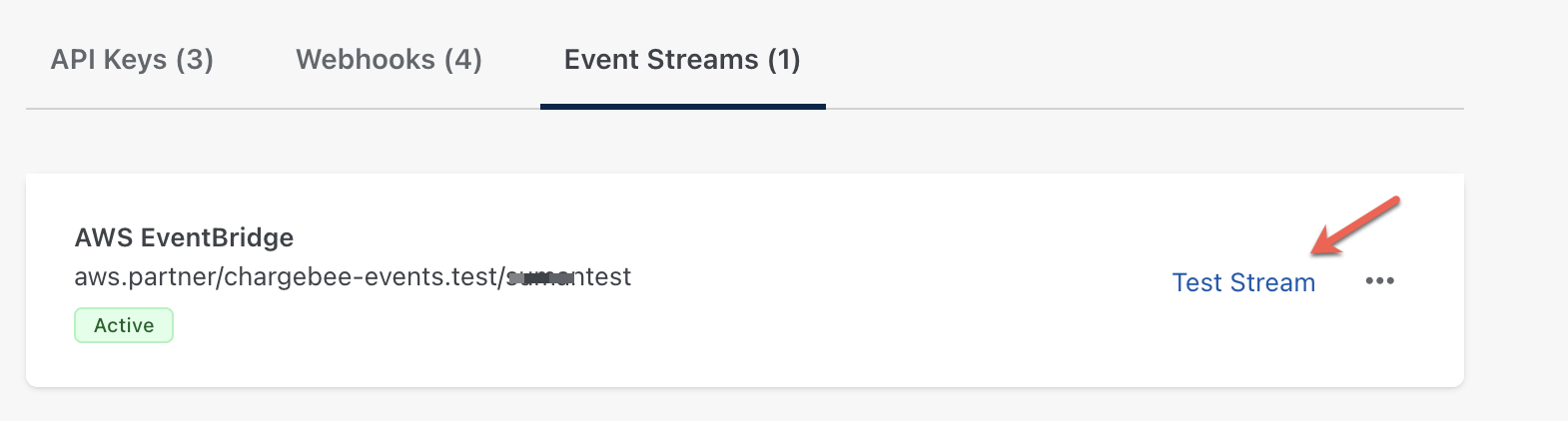Expand the ellipsis actions for AWS EventBridge
The image size is (1568, 421).
click(1379, 281)
